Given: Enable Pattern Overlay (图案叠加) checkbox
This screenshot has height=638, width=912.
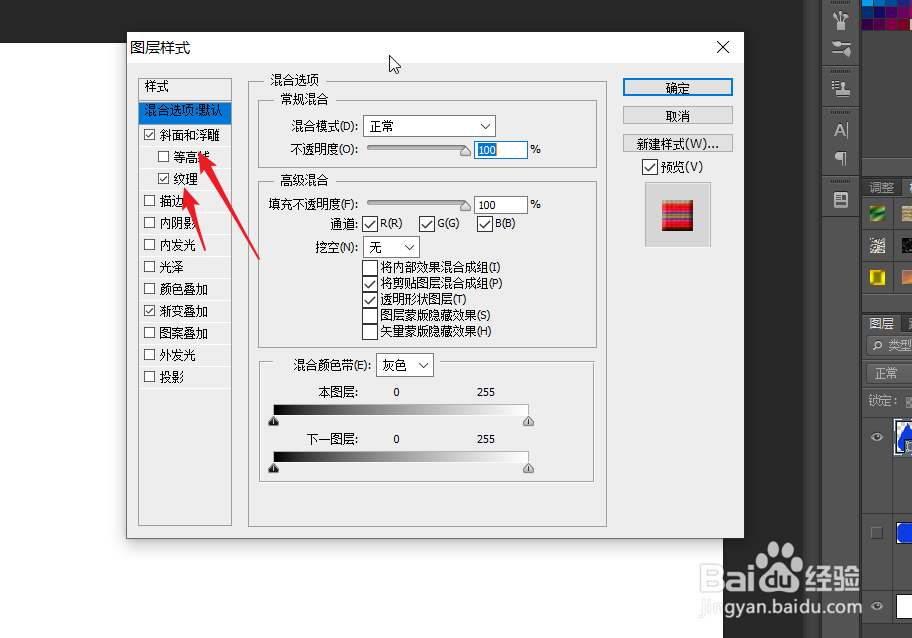Looking at the screenshot, I should pos(149,333).
